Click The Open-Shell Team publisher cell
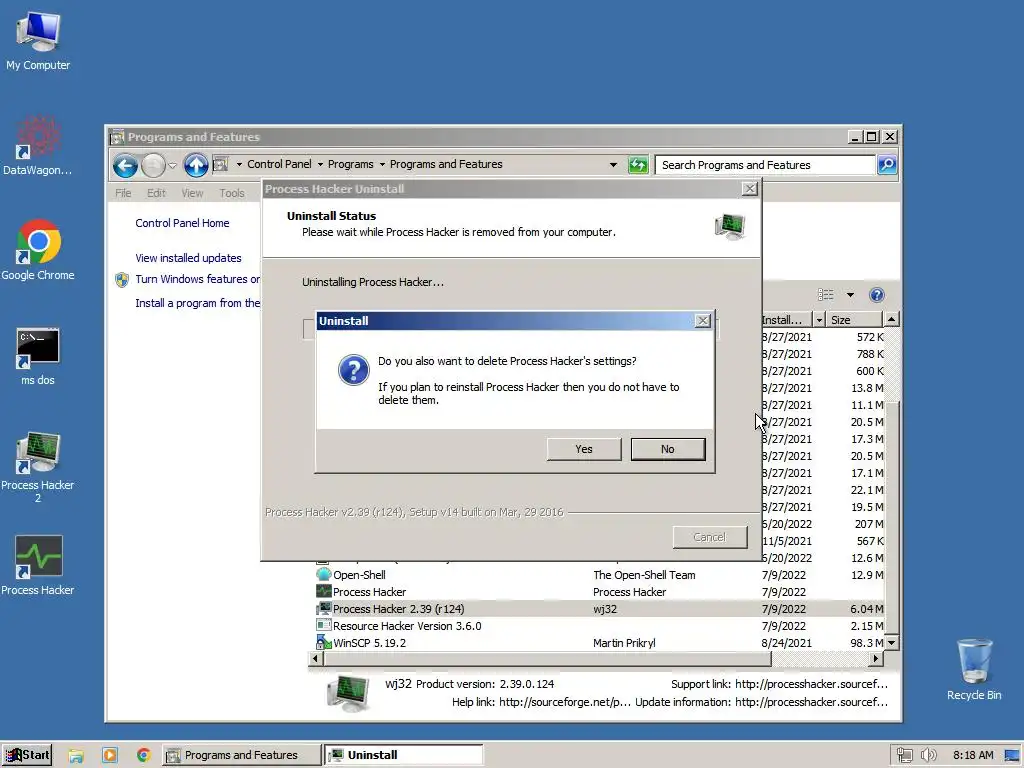Image resolution: width=1024 pixels, height=768 pixels. pos(644,575)
